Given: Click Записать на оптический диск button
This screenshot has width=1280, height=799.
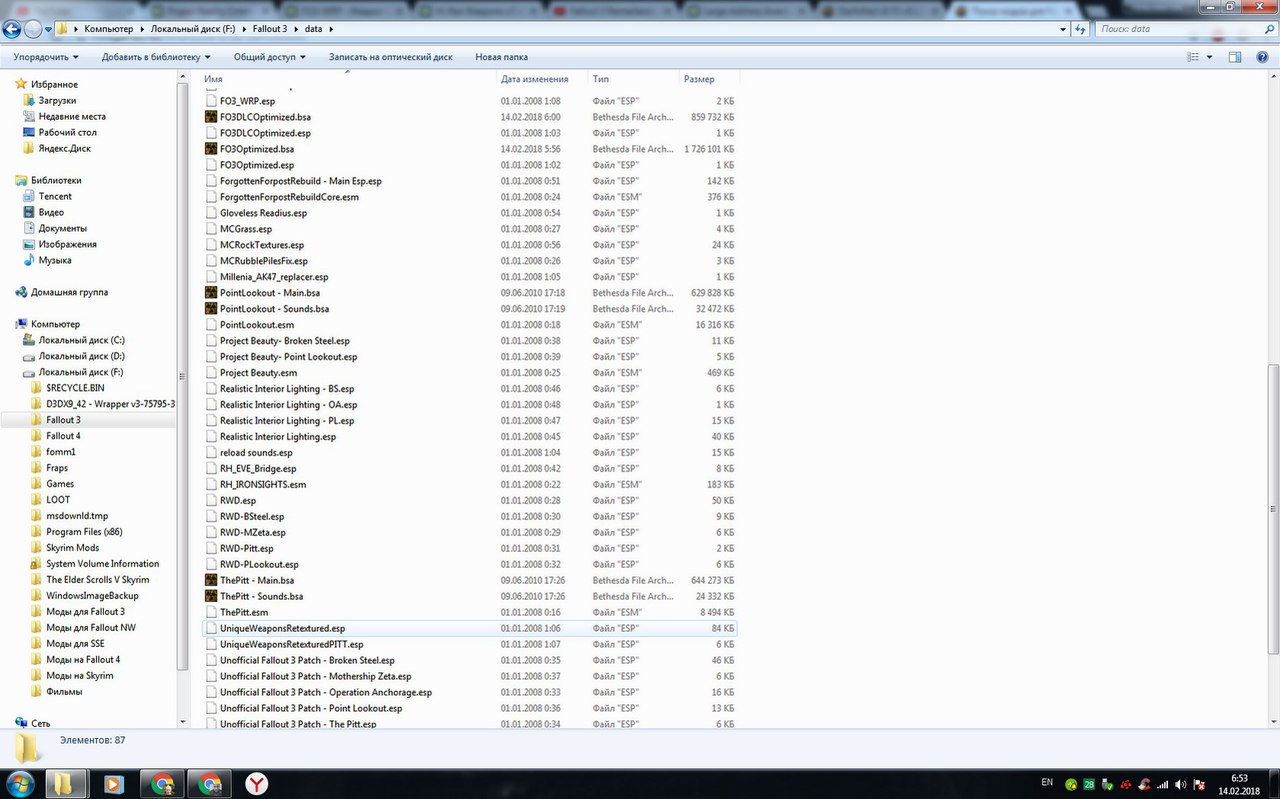Looking at the screenshot, I should point(391,57).
